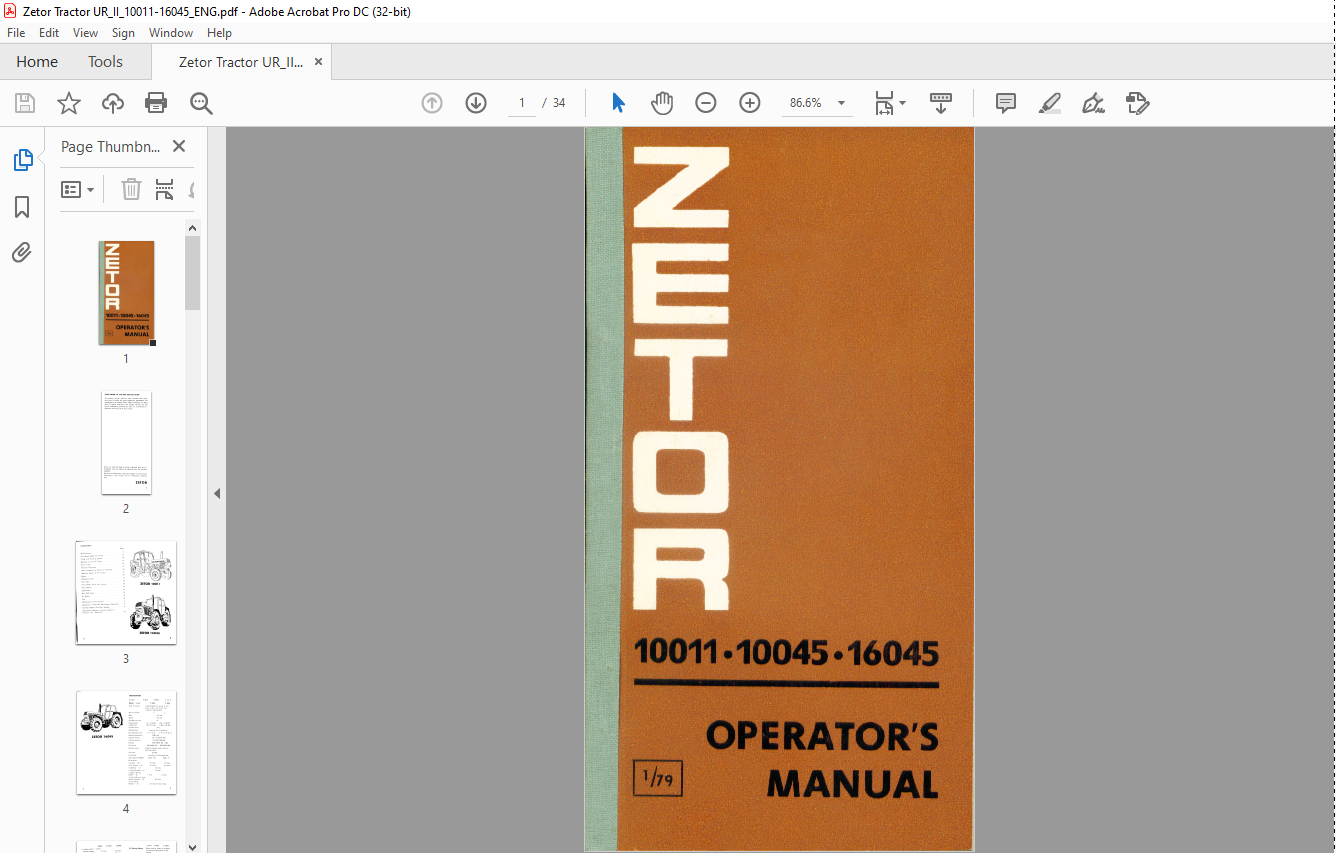Open Bookmarks panel icon
1336x853 pixels.
(x=22, y=207)
